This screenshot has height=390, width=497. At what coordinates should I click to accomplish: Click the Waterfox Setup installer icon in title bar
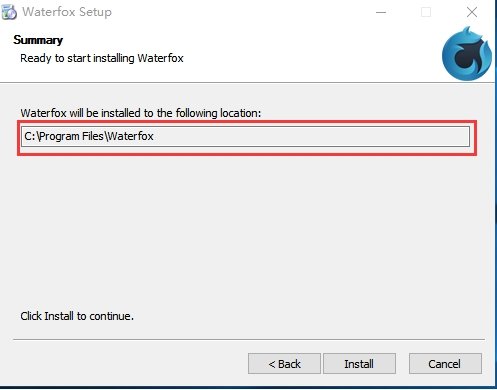coord(9,12)
